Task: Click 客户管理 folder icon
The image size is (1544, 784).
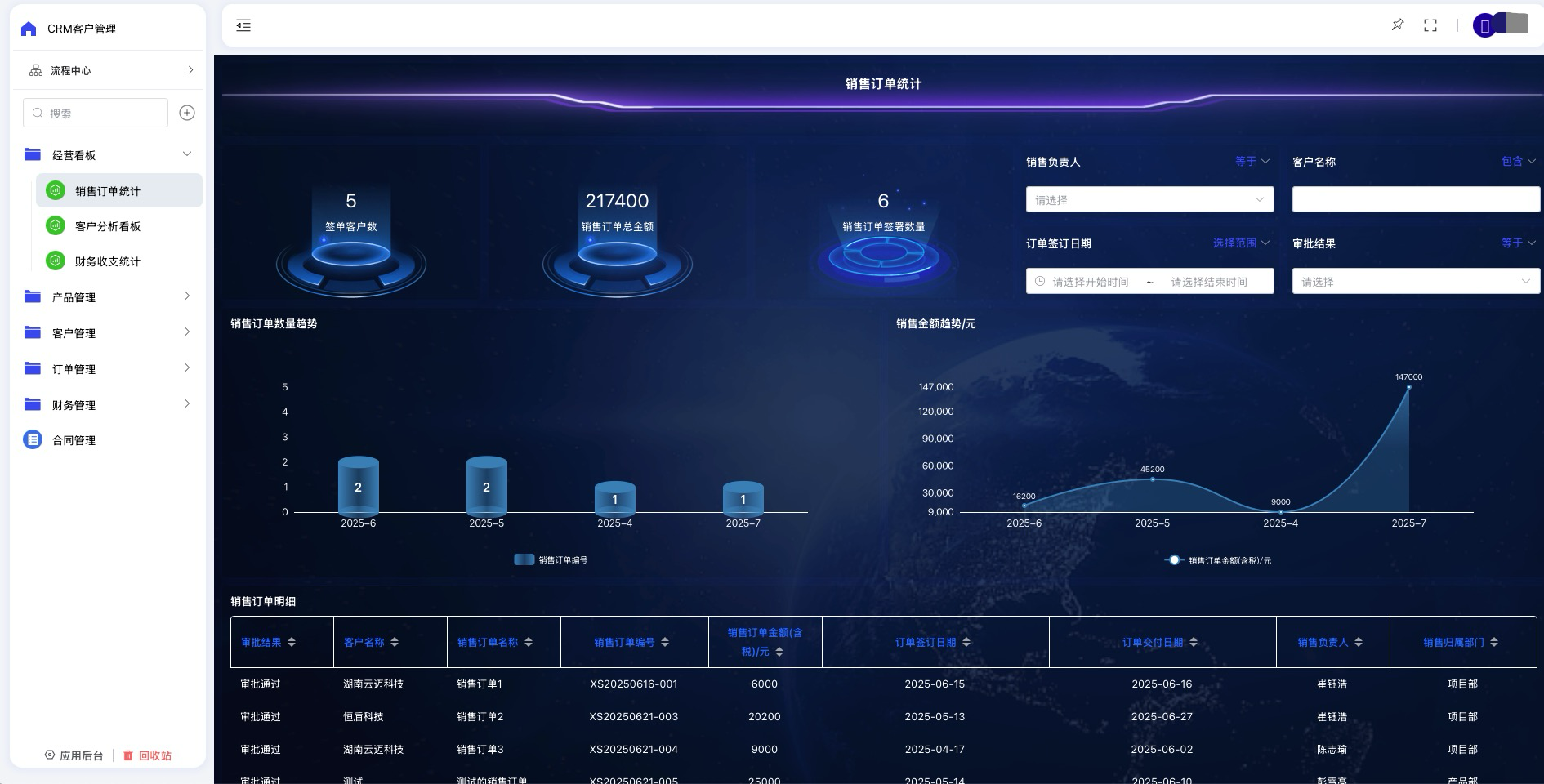Action: coord(33,332)
